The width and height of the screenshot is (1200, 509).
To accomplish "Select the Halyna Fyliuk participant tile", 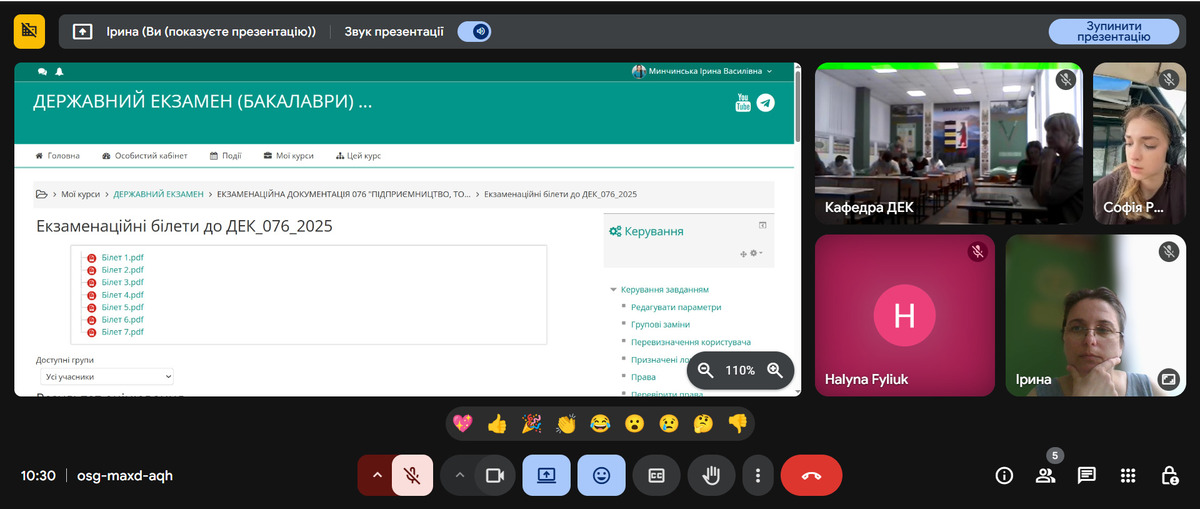I will tap(905, 316).
